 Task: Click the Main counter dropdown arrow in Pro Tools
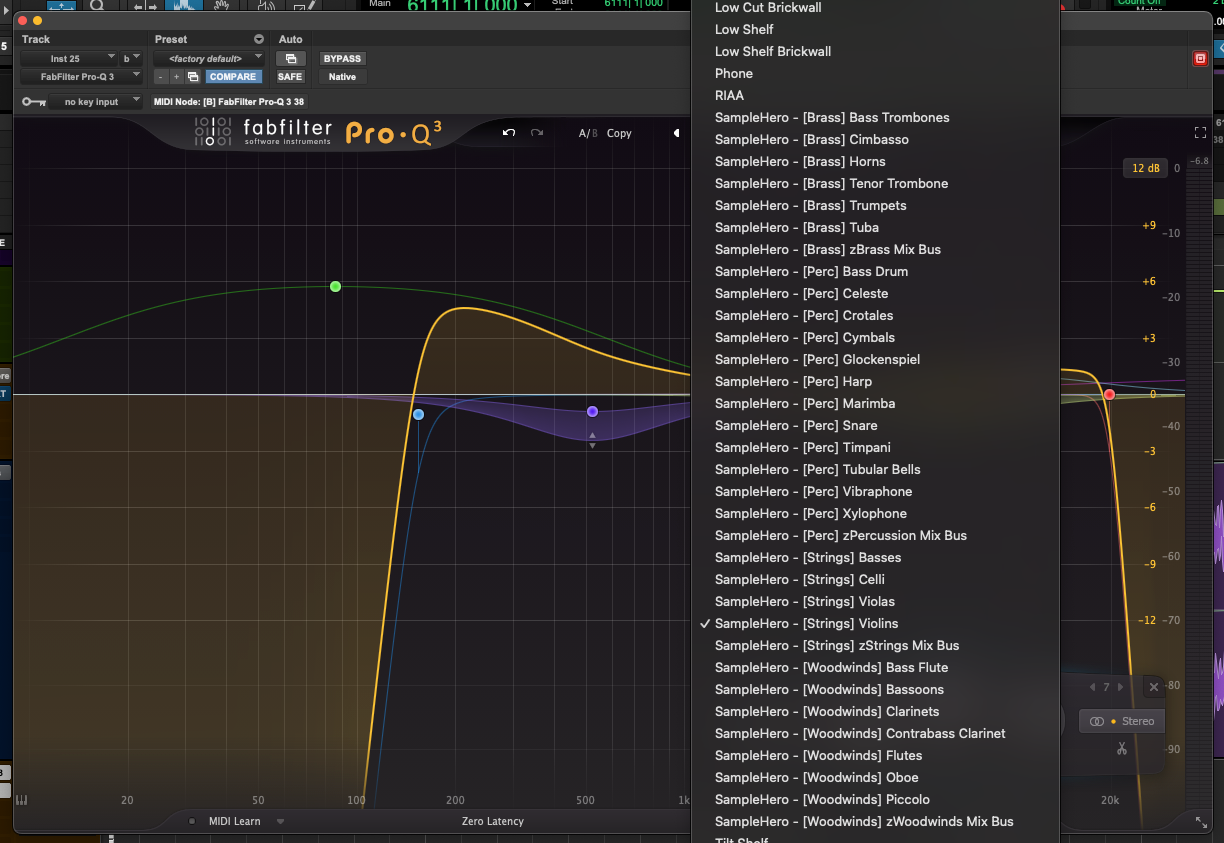coord(528,5)
